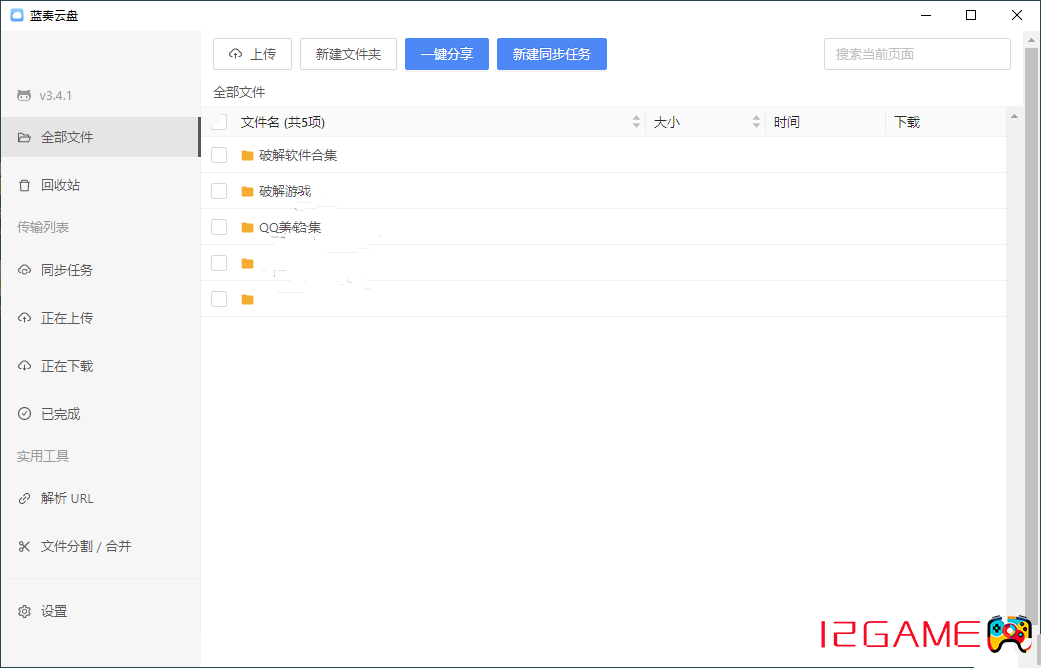The height and width of the screenshot is (668, 1041).
Task: Open the 正在下载 download cloud icon
Action: click(x=25, y=366)
